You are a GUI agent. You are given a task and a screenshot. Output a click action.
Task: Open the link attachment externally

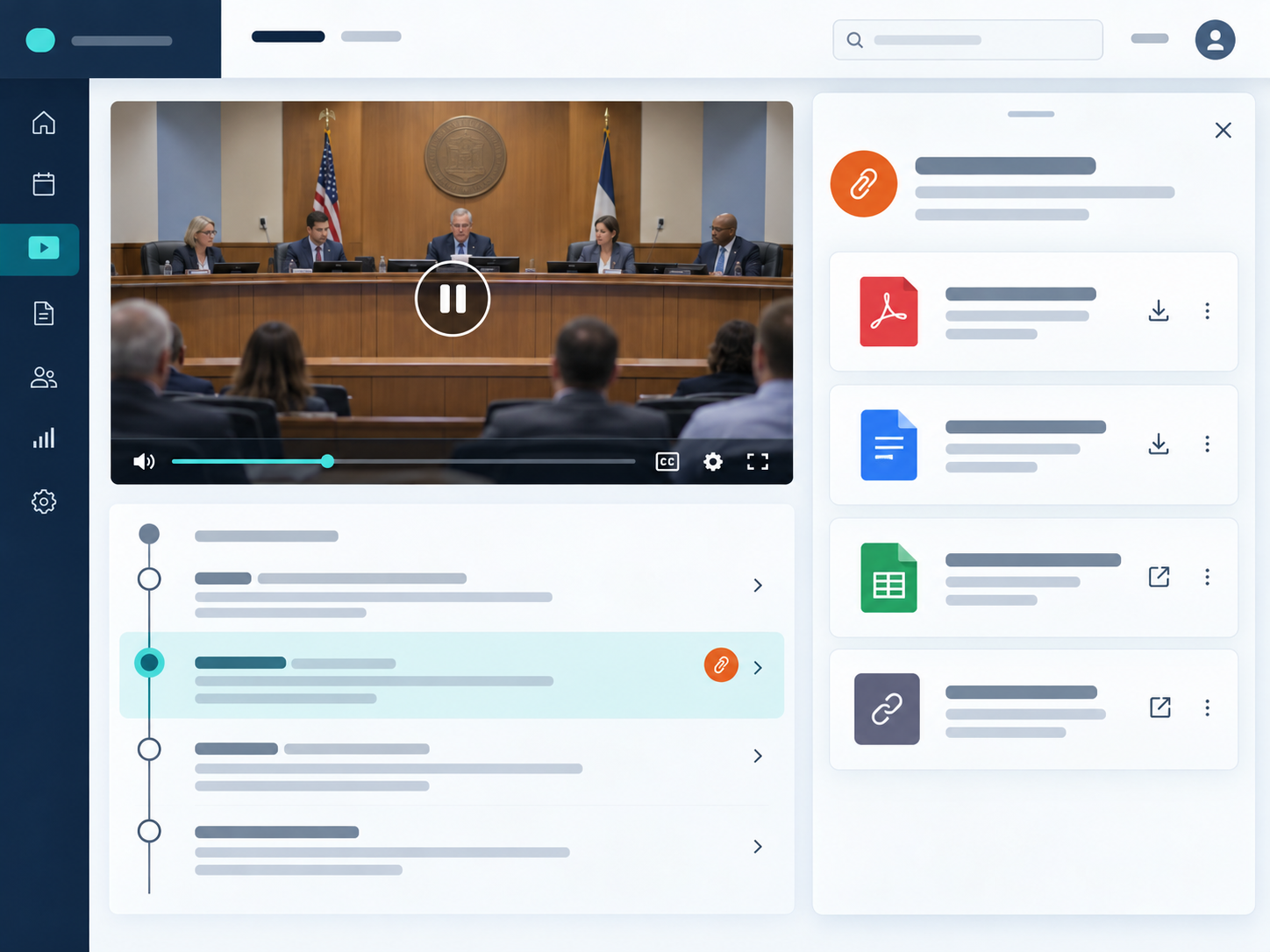click(x=1159, y=707)
